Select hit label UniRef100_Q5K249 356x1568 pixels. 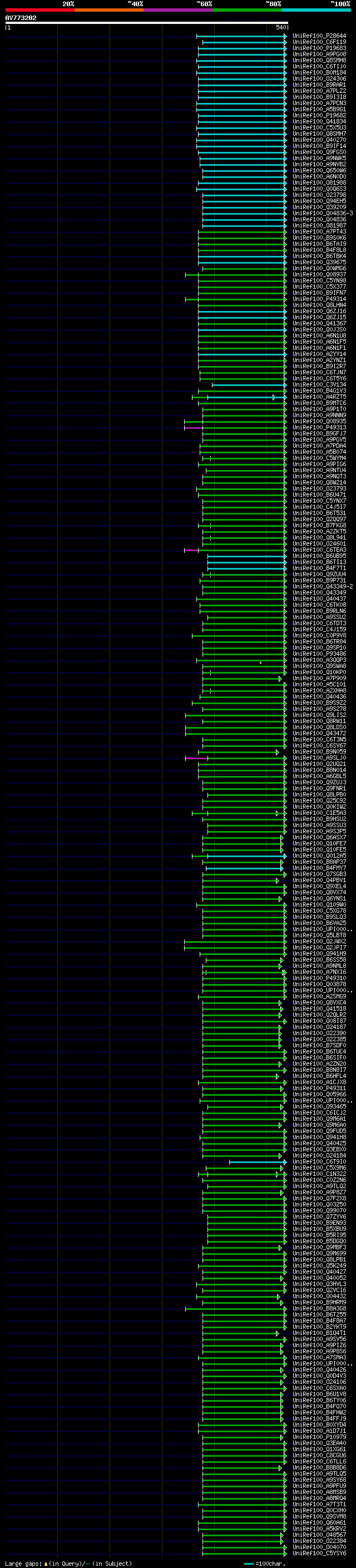point(319,1265)
